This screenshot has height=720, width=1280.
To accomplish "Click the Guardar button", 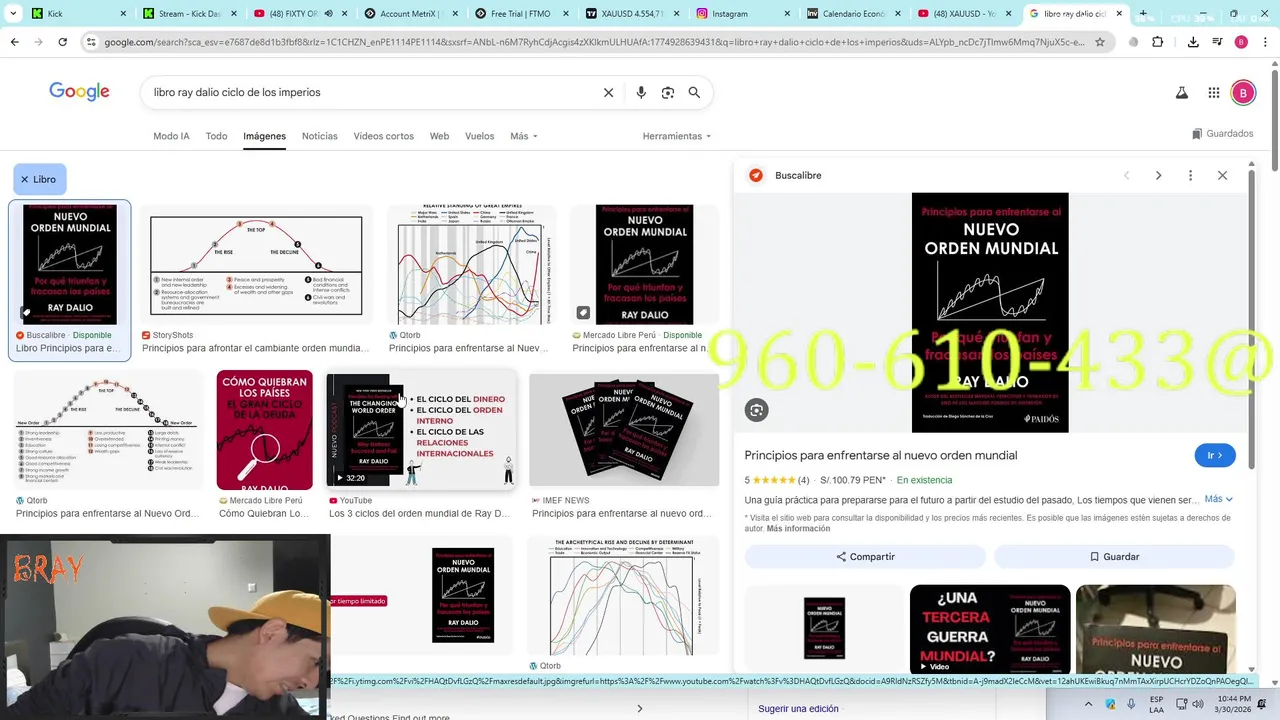I will pos(1114,557).
